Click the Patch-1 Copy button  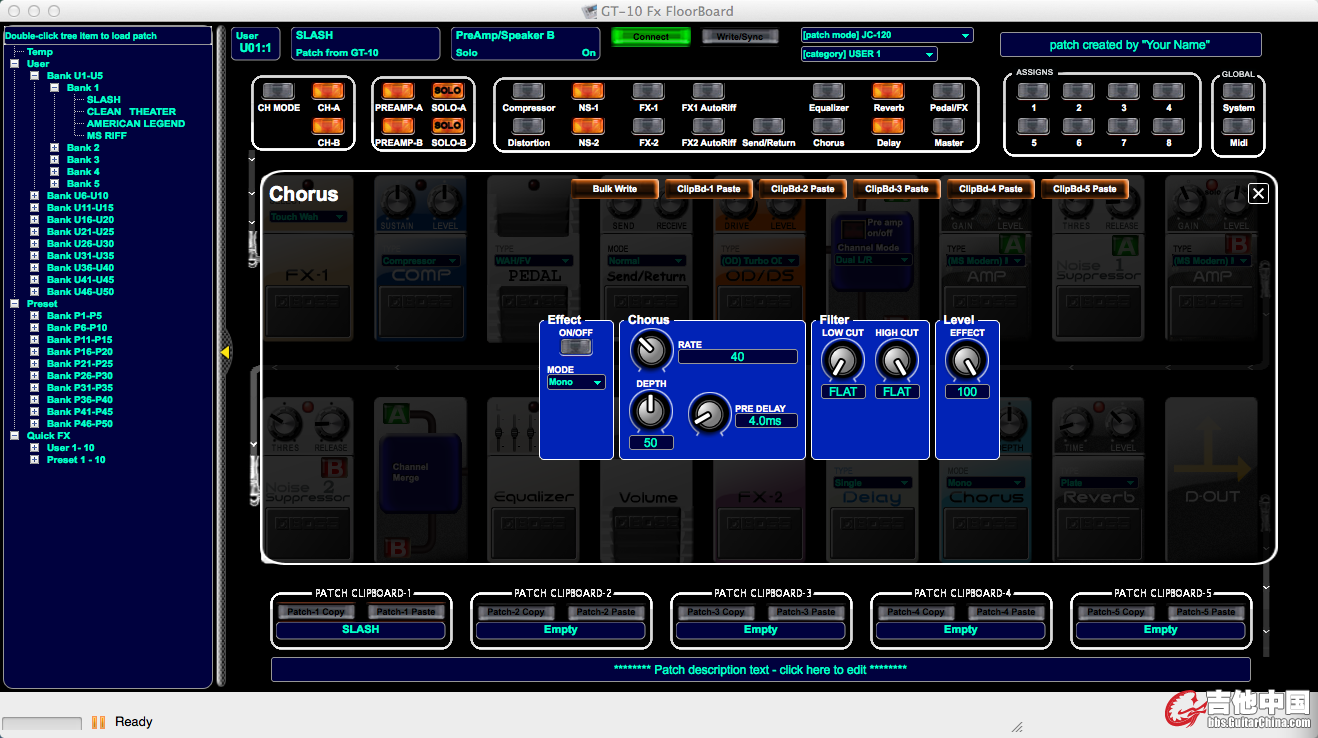point(316,612)
